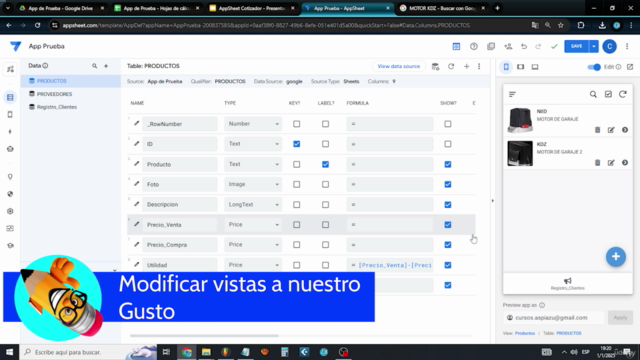Switch preview to tablet layout
Screen dimensions: 640x360
tap(520, 67)
